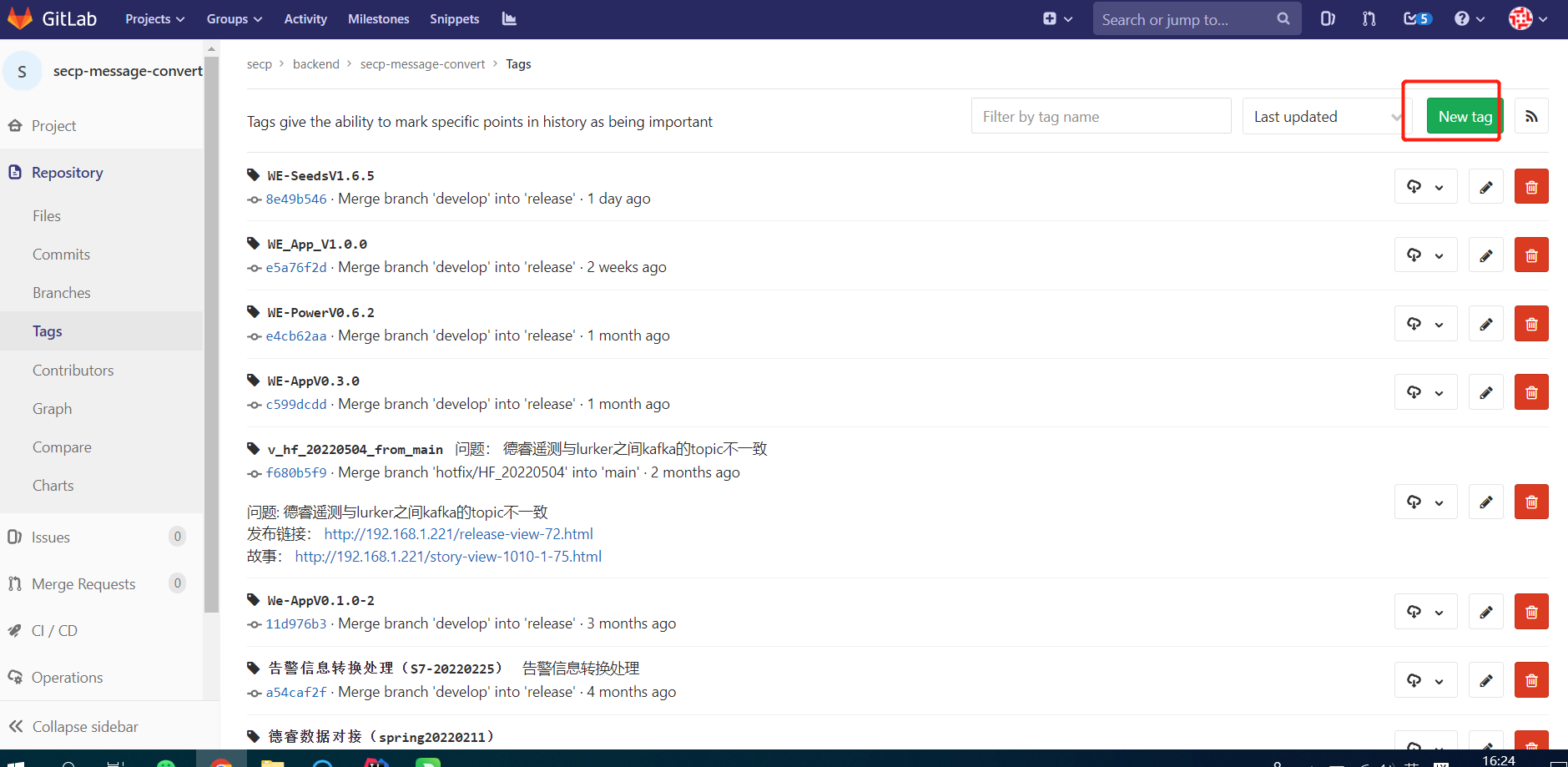Subscribe to the Tags RSS feed icon

coord(1531,116)
